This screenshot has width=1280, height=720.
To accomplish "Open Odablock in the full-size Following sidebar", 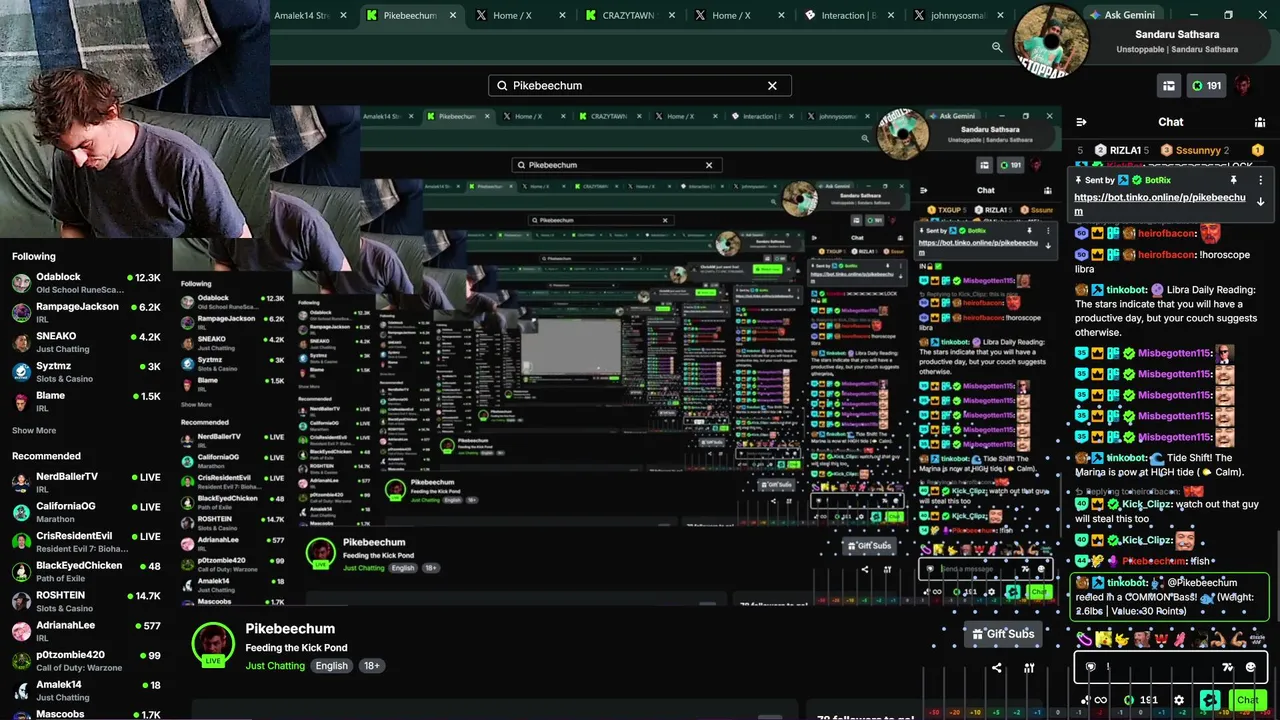I will (86, 283).
